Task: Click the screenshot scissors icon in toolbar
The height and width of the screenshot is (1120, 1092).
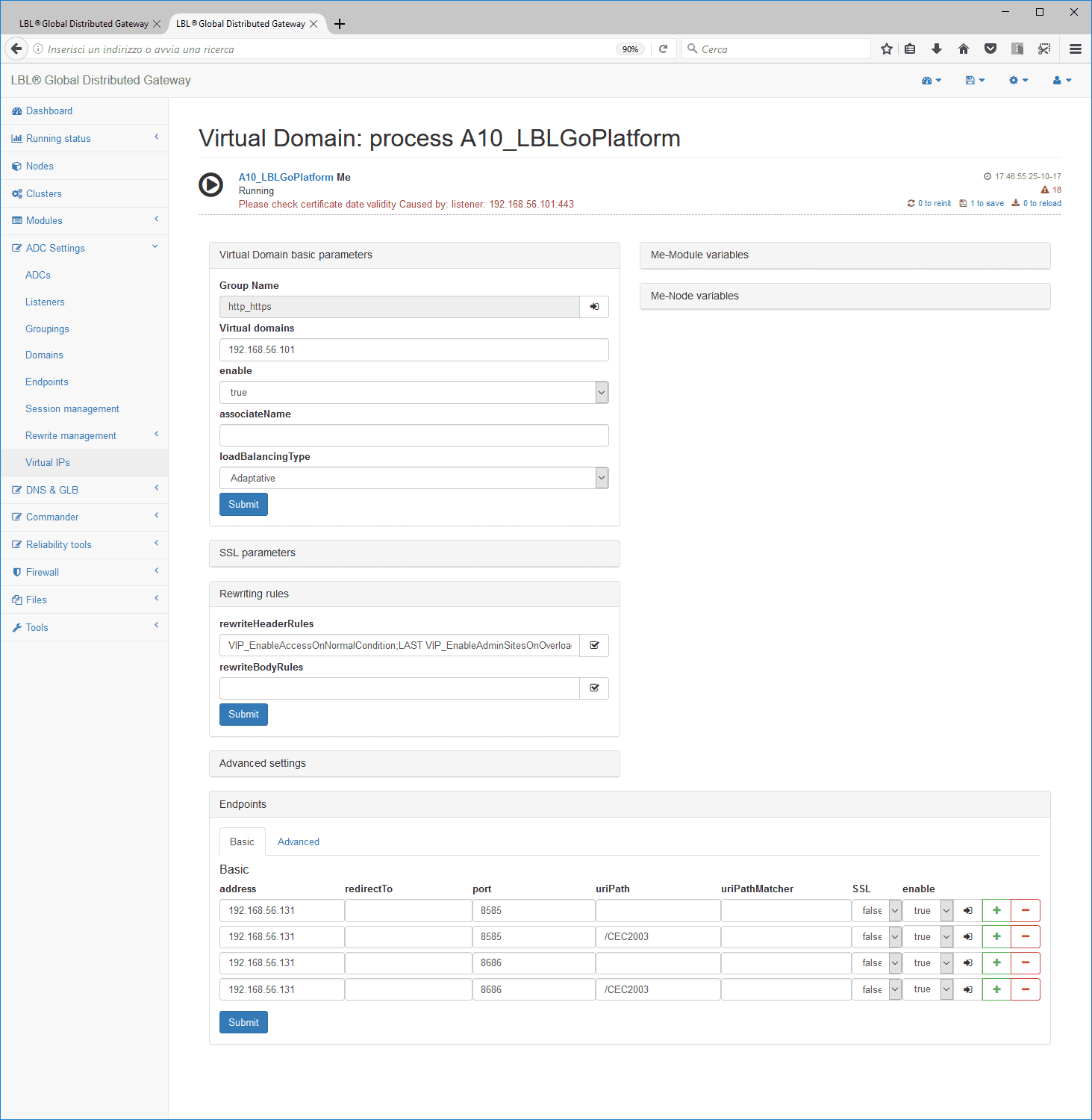Action: pyautogui.click(x=1044, y=49)
